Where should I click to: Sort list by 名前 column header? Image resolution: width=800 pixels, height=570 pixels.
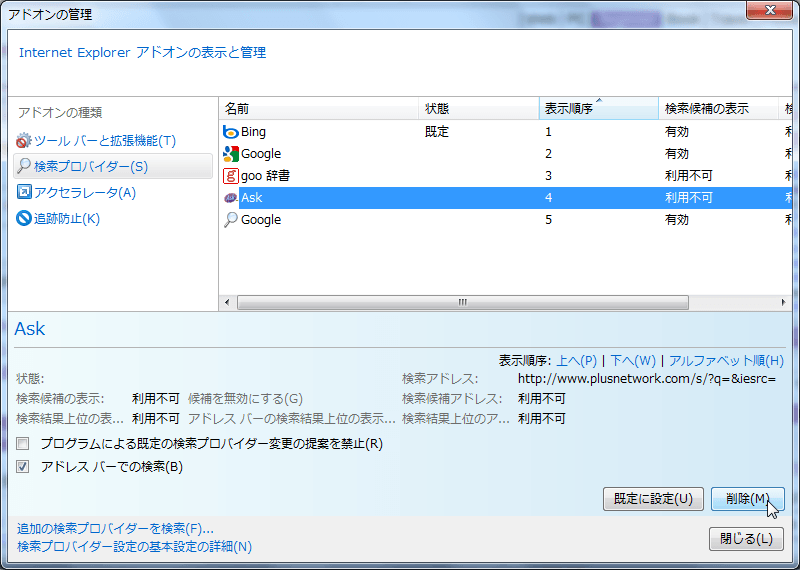point(319,109)
